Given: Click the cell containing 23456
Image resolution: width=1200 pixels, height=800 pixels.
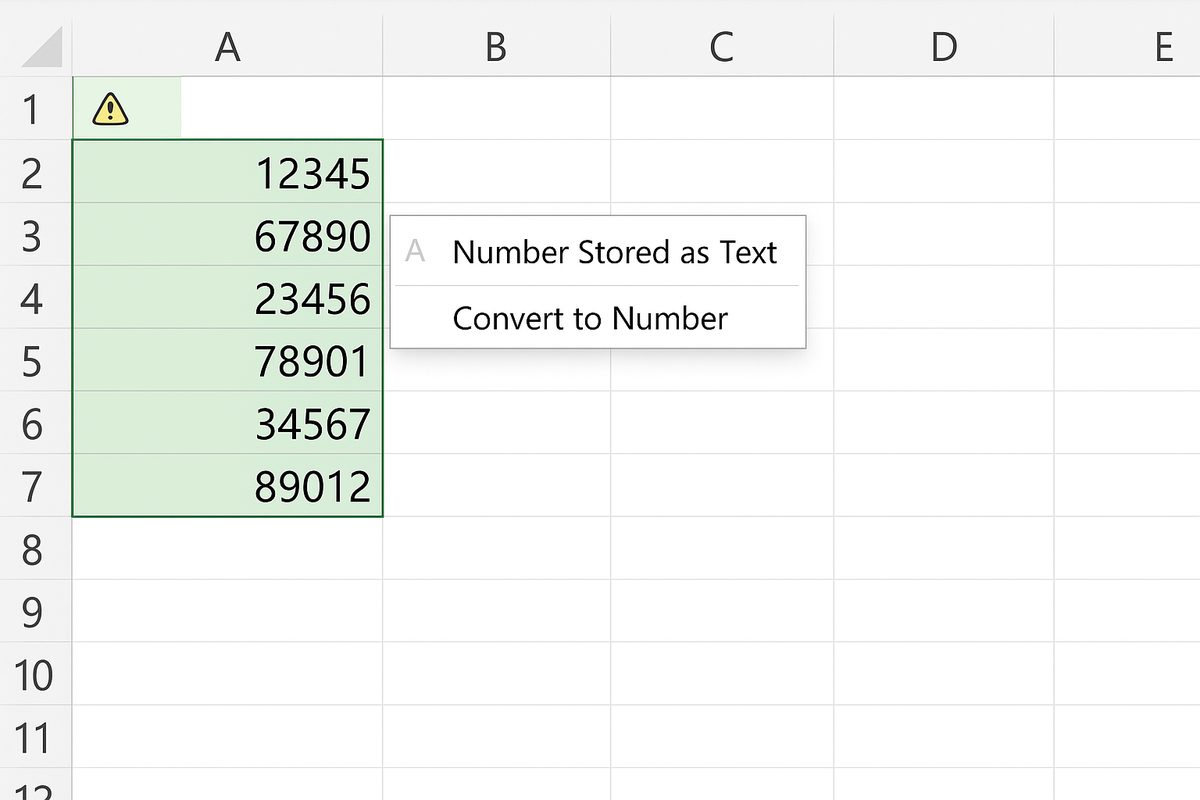Looking at the screenshot, I should click(x=227, y=298).
